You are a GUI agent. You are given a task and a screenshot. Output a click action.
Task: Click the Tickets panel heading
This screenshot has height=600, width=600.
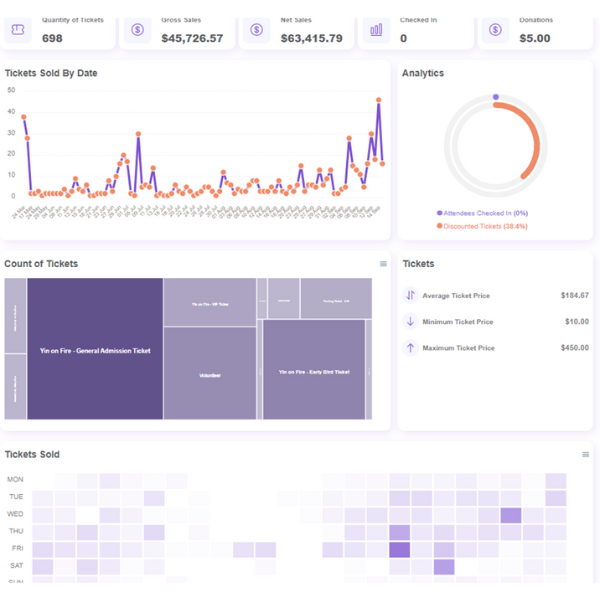coord(418,264)
